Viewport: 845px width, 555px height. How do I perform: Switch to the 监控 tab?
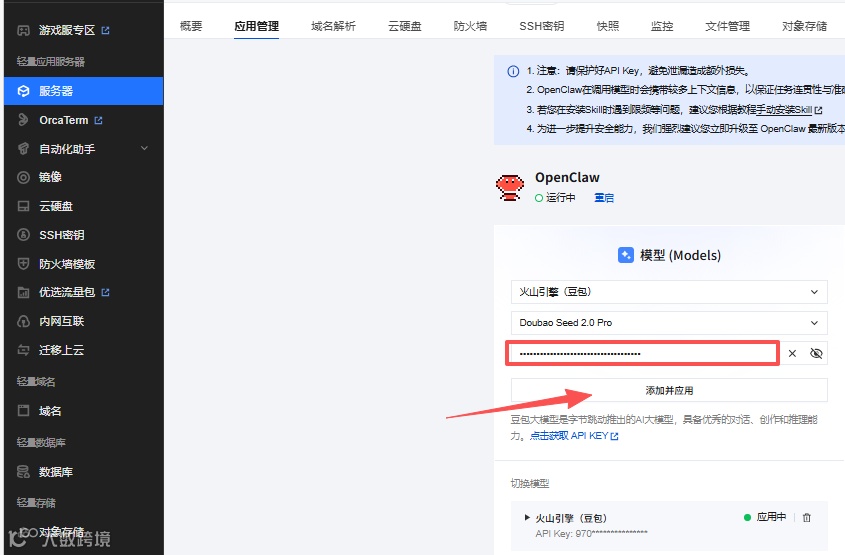(x=662, y=26)
